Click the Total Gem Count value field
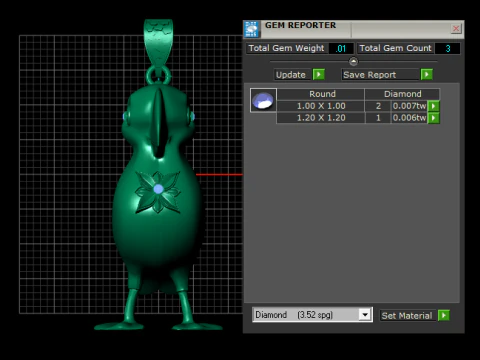This screenshot has width=480, height=360. 448,49
